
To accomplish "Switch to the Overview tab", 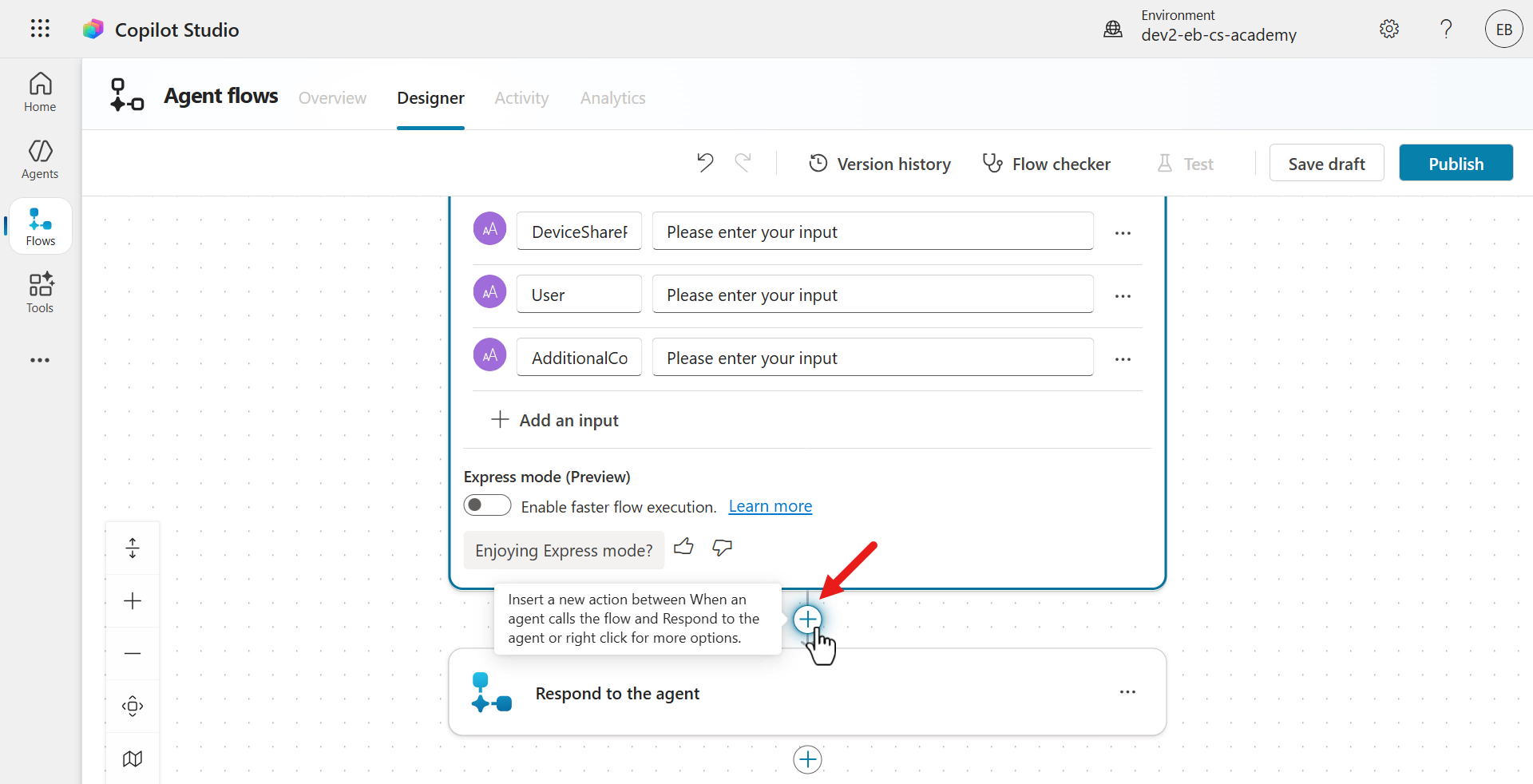I will [332, 98].
